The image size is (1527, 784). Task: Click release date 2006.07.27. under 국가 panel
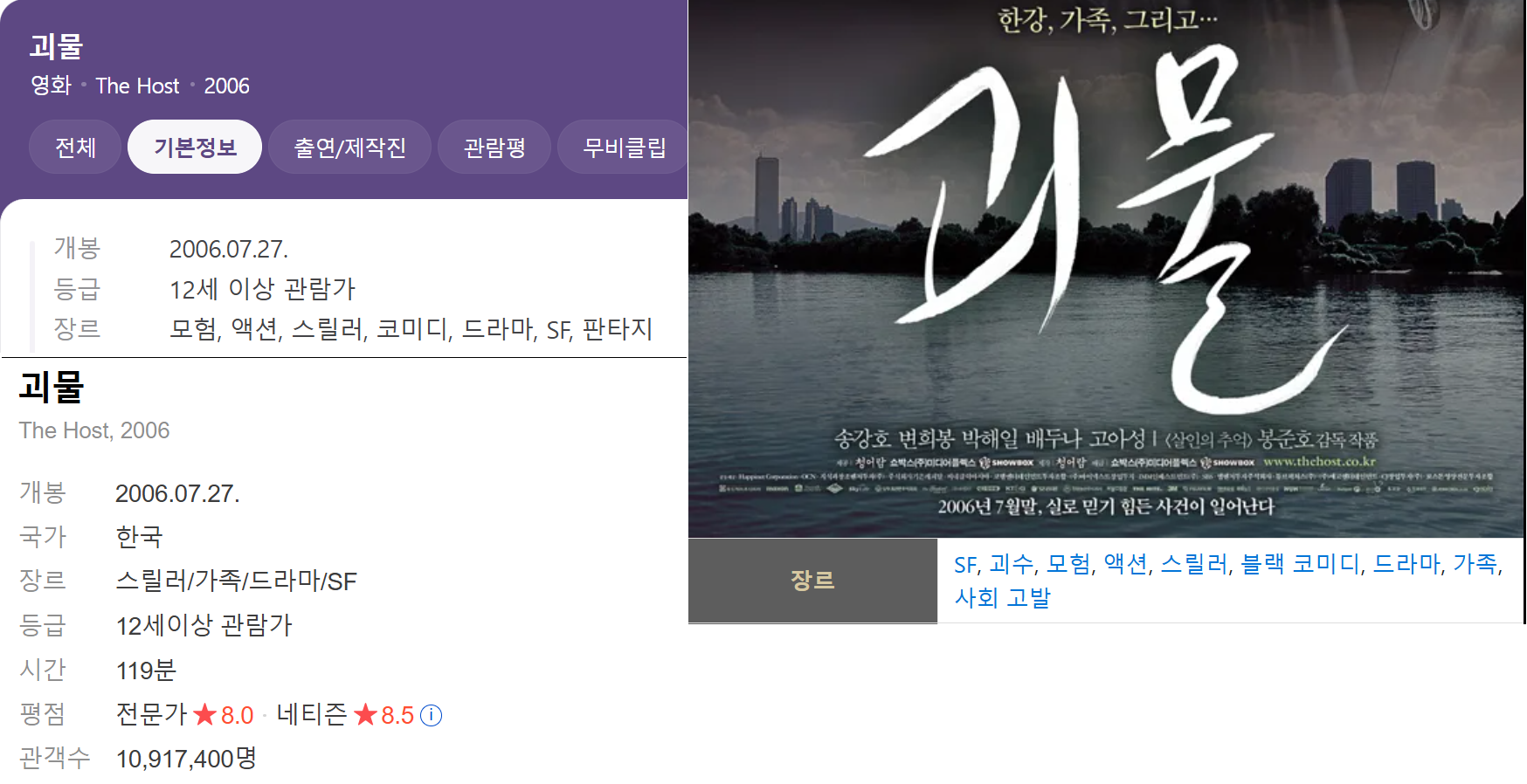click(177, 494)
